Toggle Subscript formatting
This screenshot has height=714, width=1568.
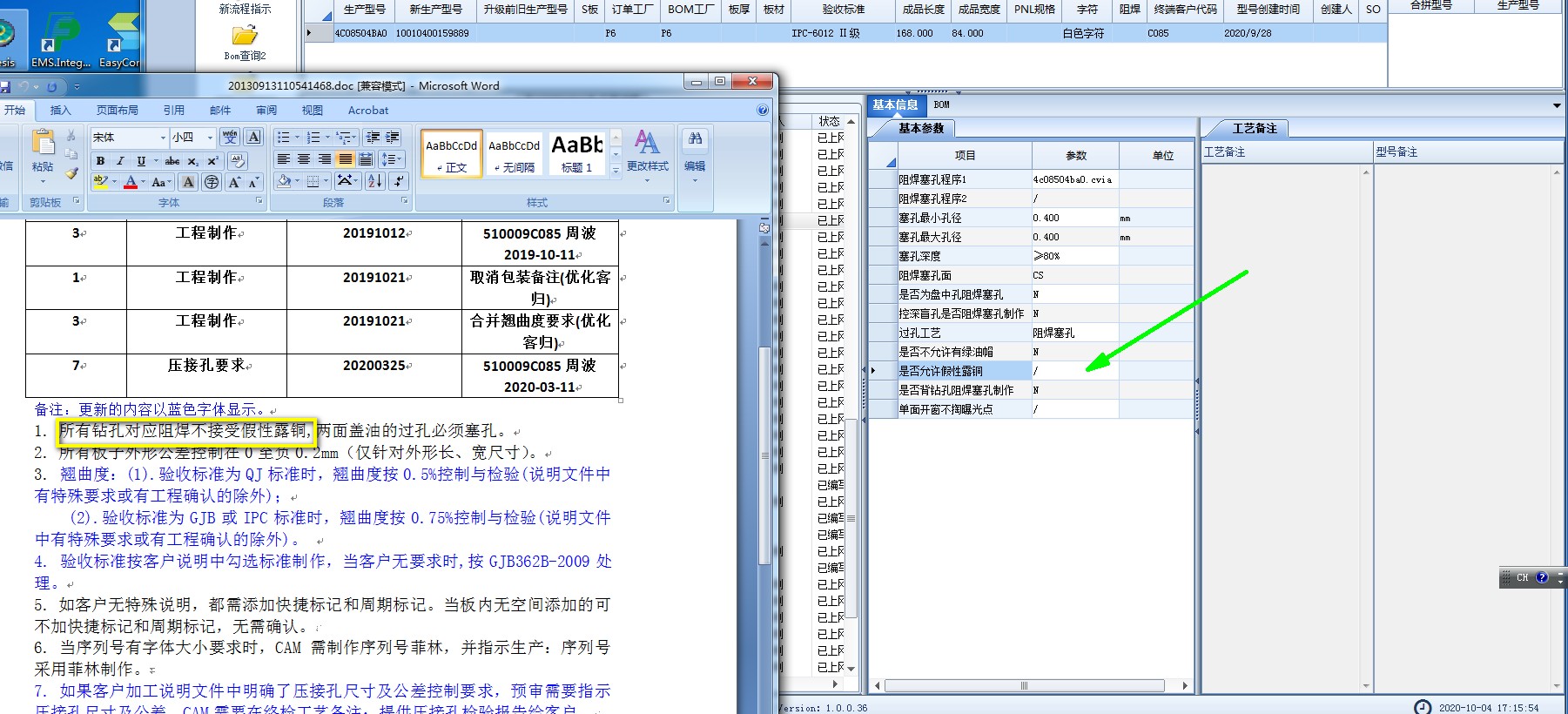(x=193, y=160)
